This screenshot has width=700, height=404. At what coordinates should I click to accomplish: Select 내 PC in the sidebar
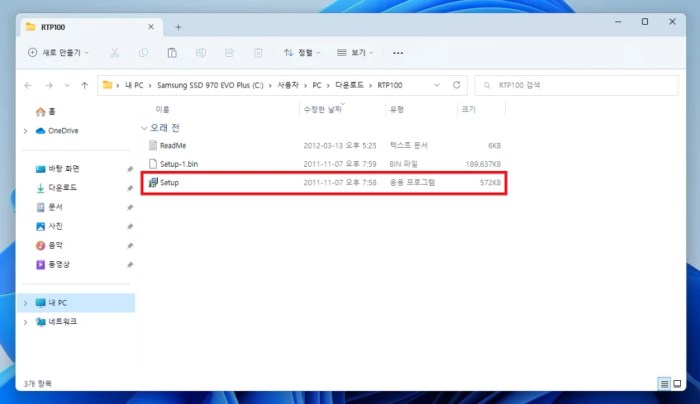coord(78,303)
